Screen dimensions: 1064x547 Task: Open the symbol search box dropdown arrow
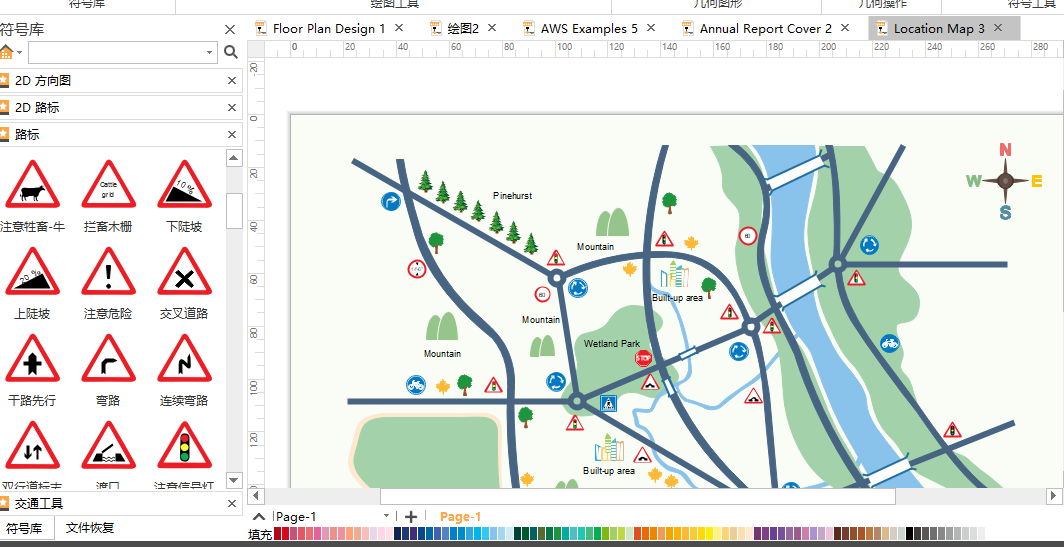coord(209,52)
